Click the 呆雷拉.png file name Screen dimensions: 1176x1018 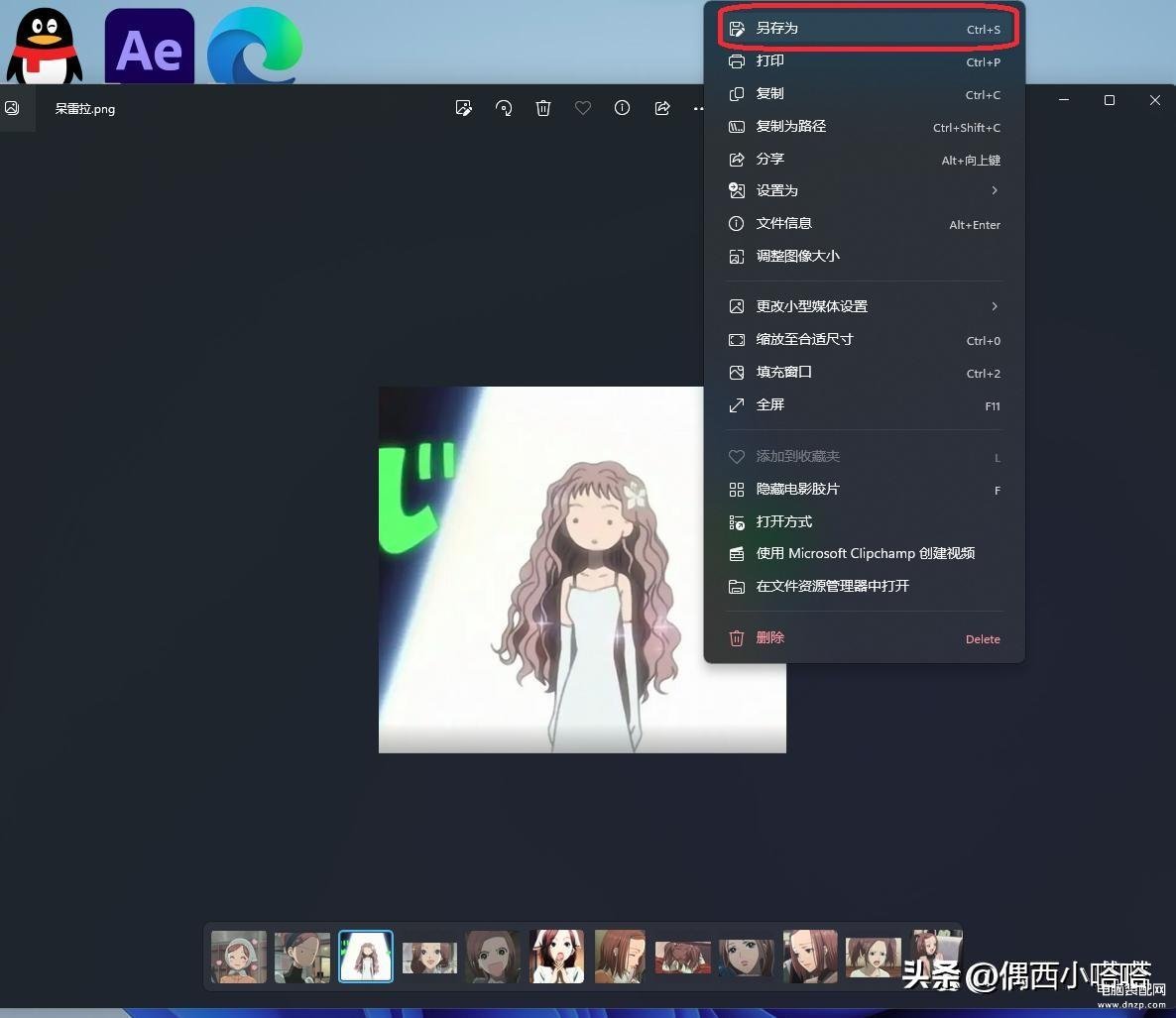click(x=84, y=109)
